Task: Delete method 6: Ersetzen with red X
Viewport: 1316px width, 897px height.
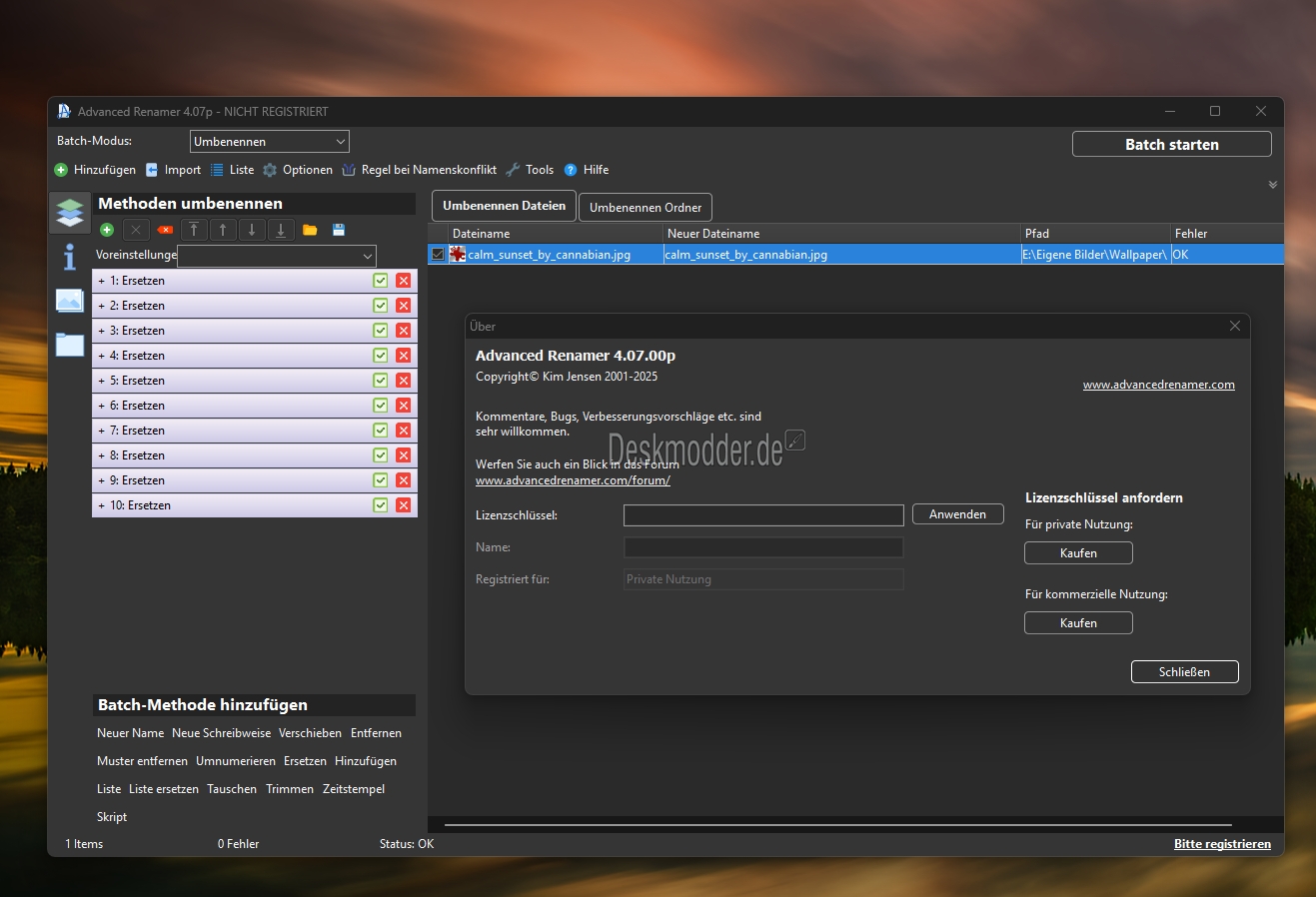Action: 404,406
